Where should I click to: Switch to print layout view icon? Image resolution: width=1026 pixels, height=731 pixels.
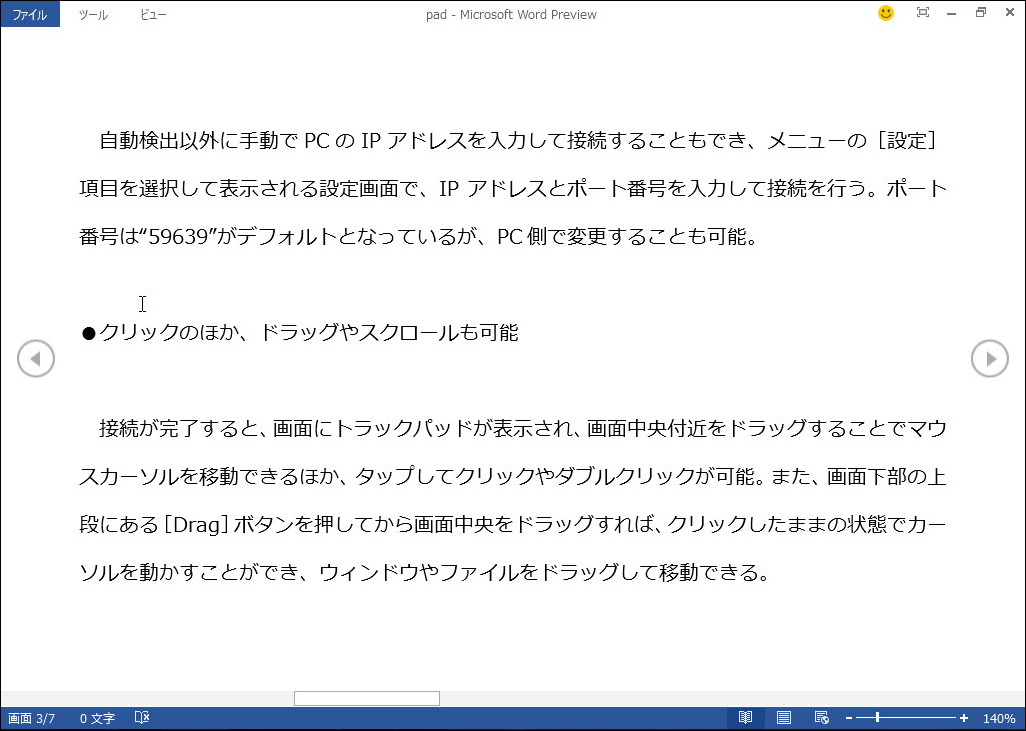(x=783, y=717)
